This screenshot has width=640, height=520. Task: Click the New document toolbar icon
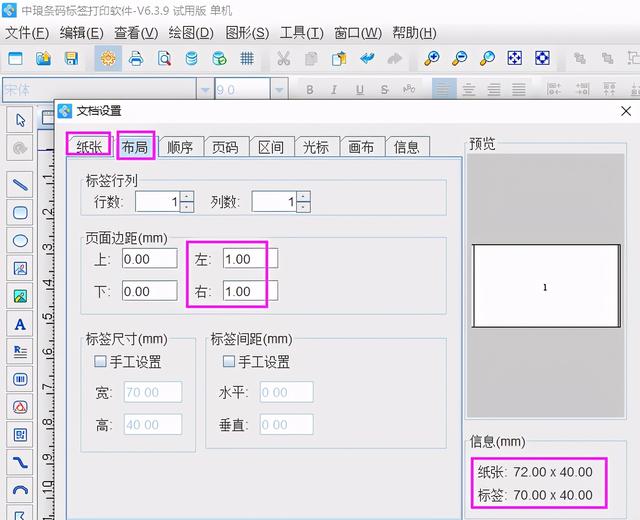tap(16, 58)
